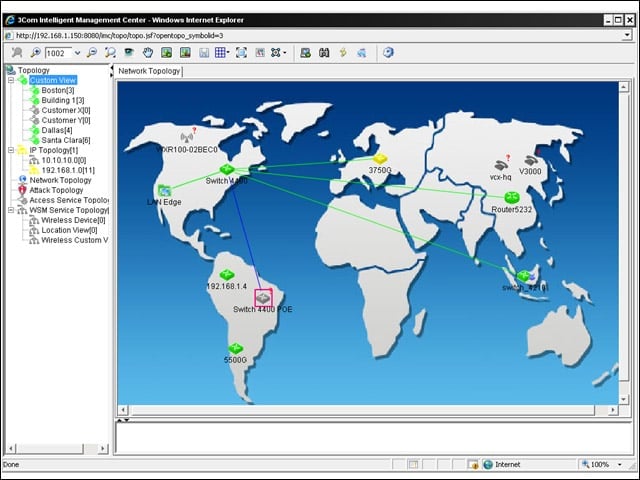
Task: Click the grid layout icon
Action: 220,53
